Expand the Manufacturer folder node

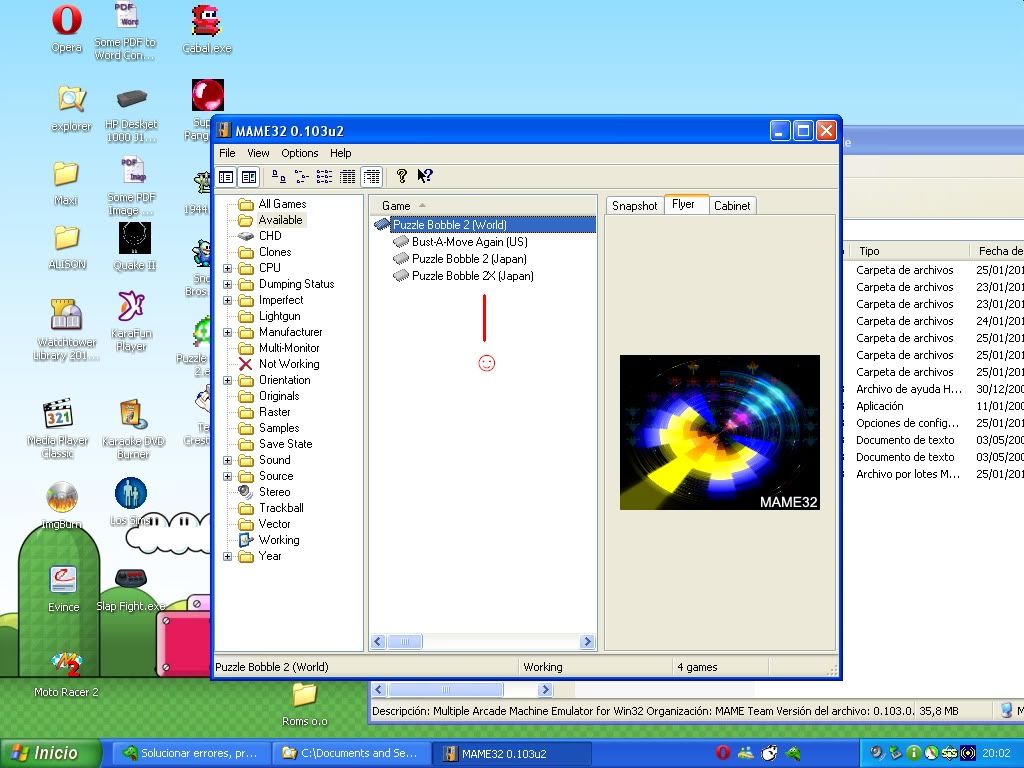[227, 332]
